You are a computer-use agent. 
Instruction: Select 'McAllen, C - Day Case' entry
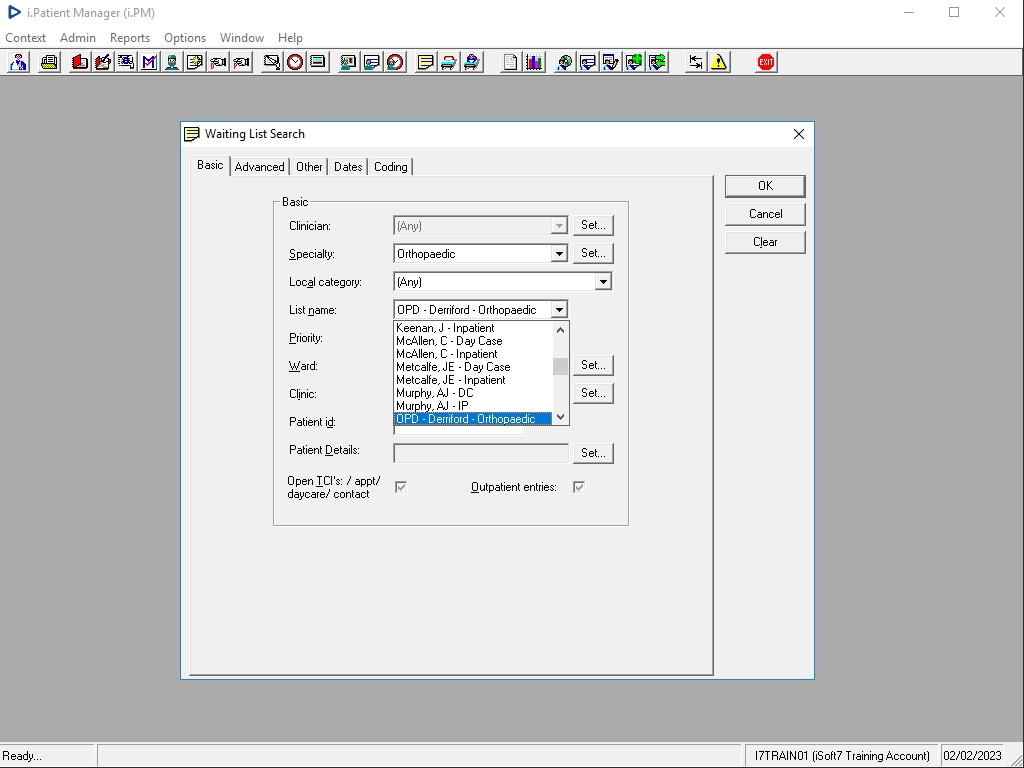pyautogui.click(x=473, y=341)
